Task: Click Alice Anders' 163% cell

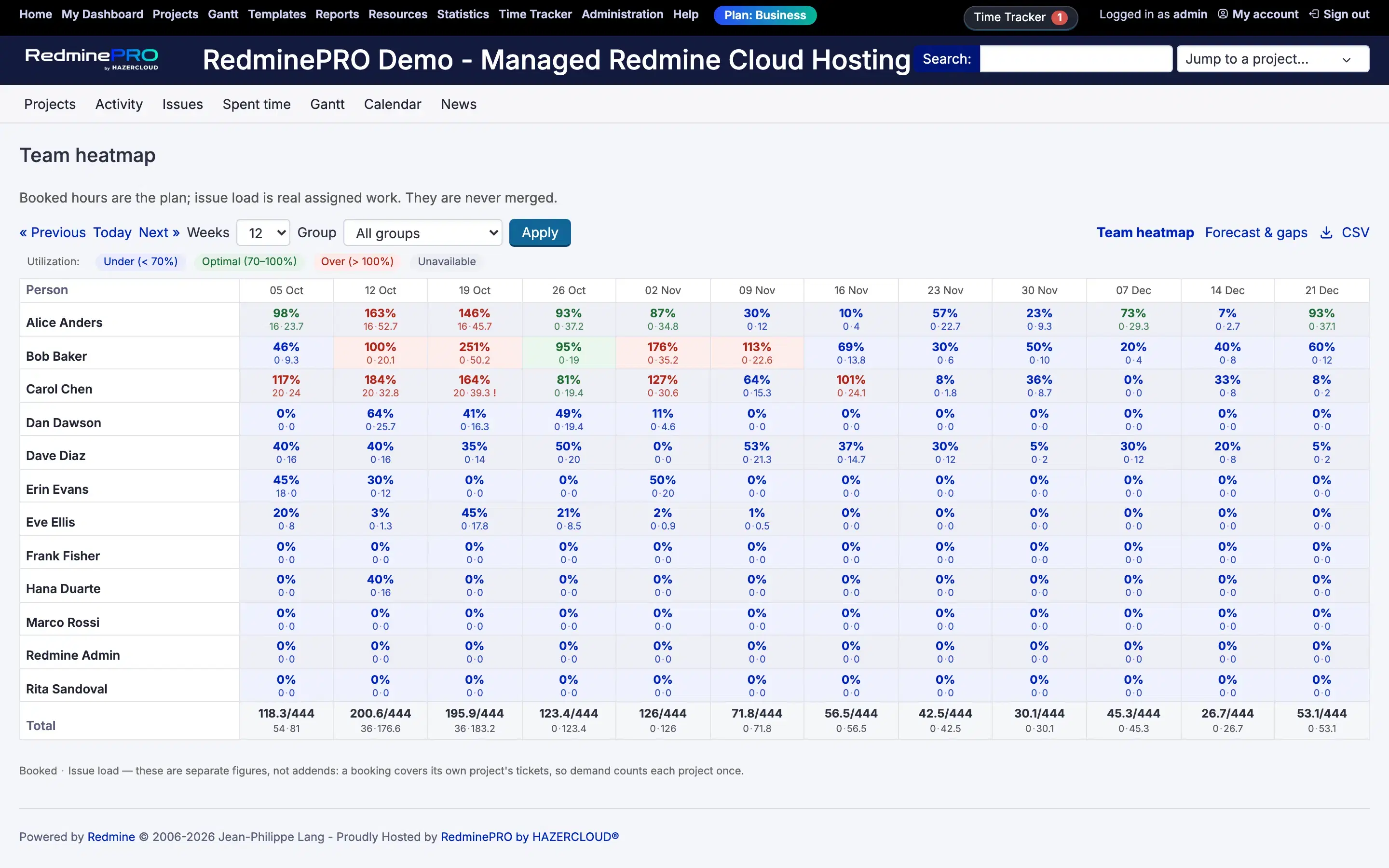Action: coord(381,319)
